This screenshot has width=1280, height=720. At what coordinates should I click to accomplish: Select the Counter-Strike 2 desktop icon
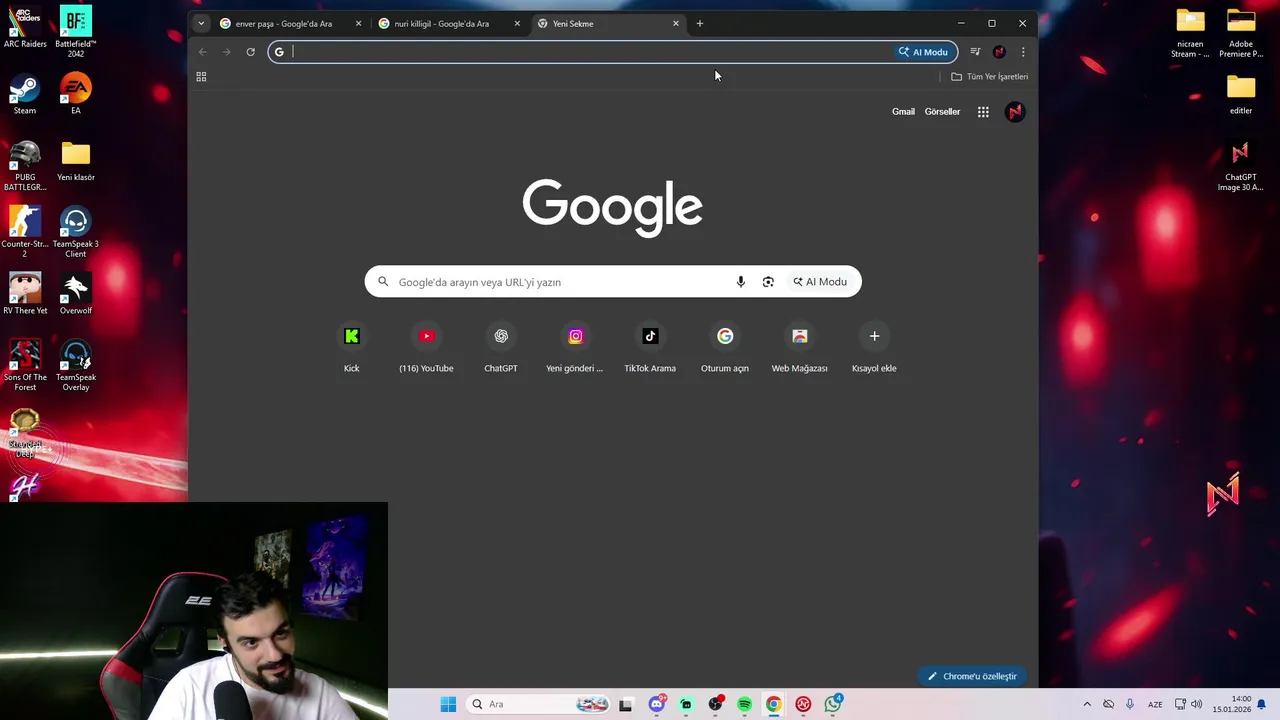tap(25, 232)
